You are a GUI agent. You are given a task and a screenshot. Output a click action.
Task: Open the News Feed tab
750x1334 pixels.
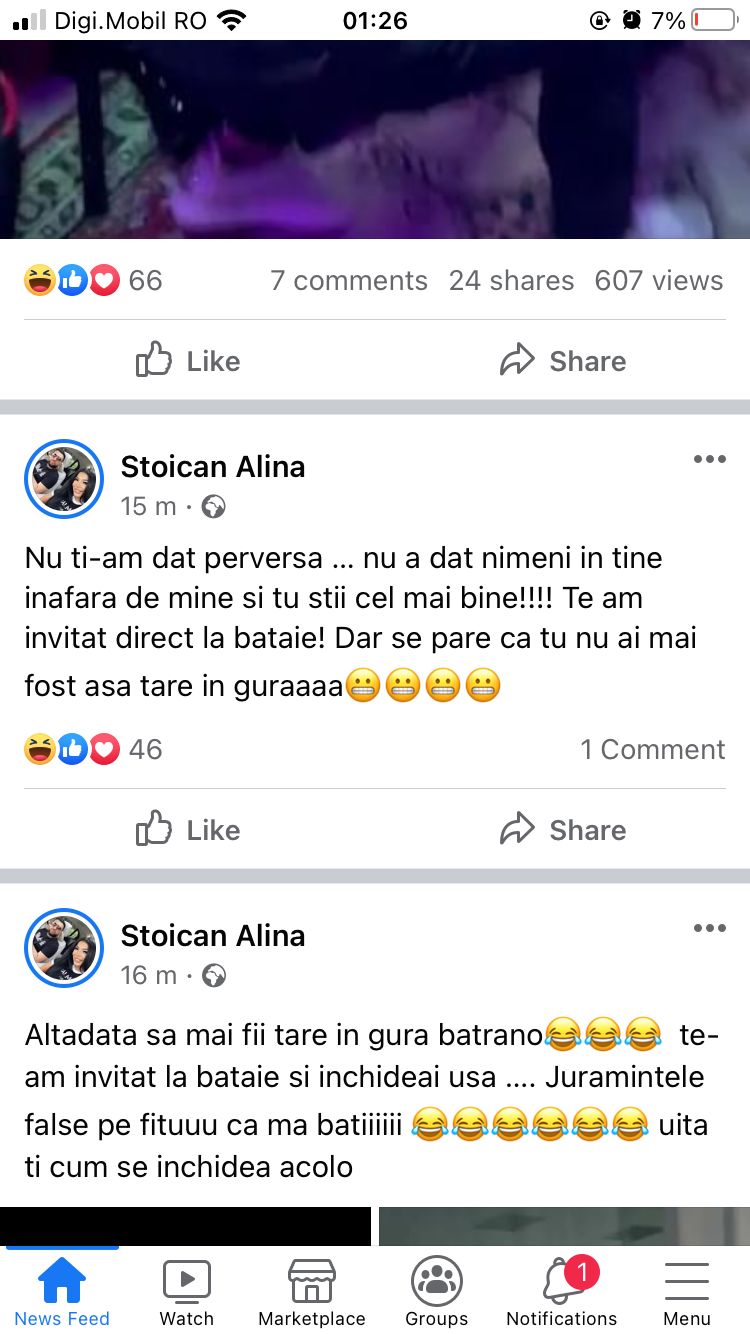(62, 1290)
